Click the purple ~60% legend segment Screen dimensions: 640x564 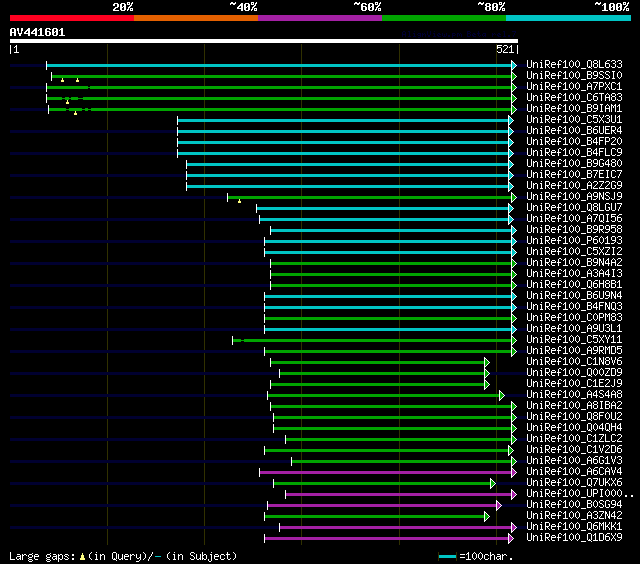320,18
